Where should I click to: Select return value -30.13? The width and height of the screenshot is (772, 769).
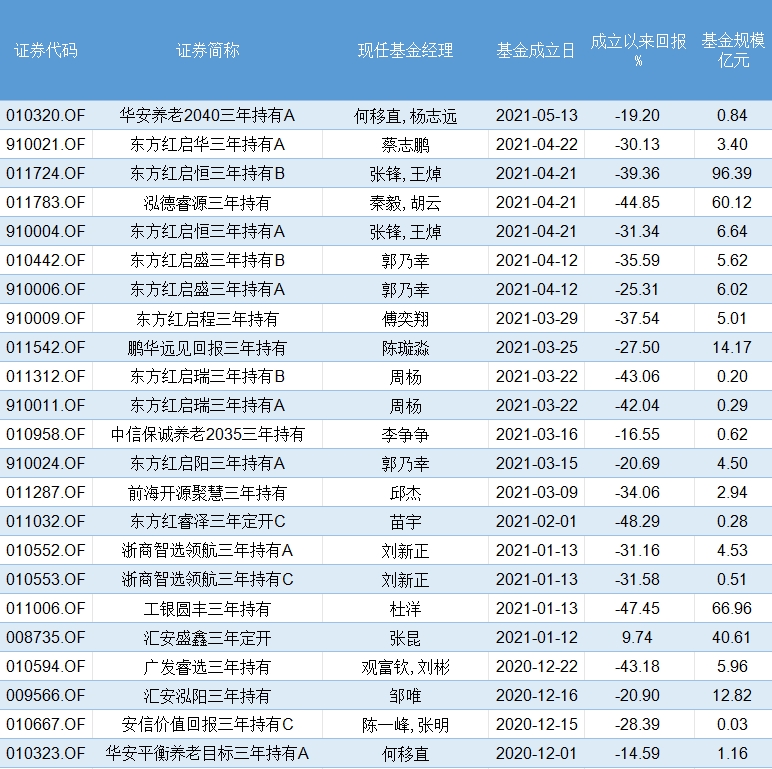tap(637, 145)
